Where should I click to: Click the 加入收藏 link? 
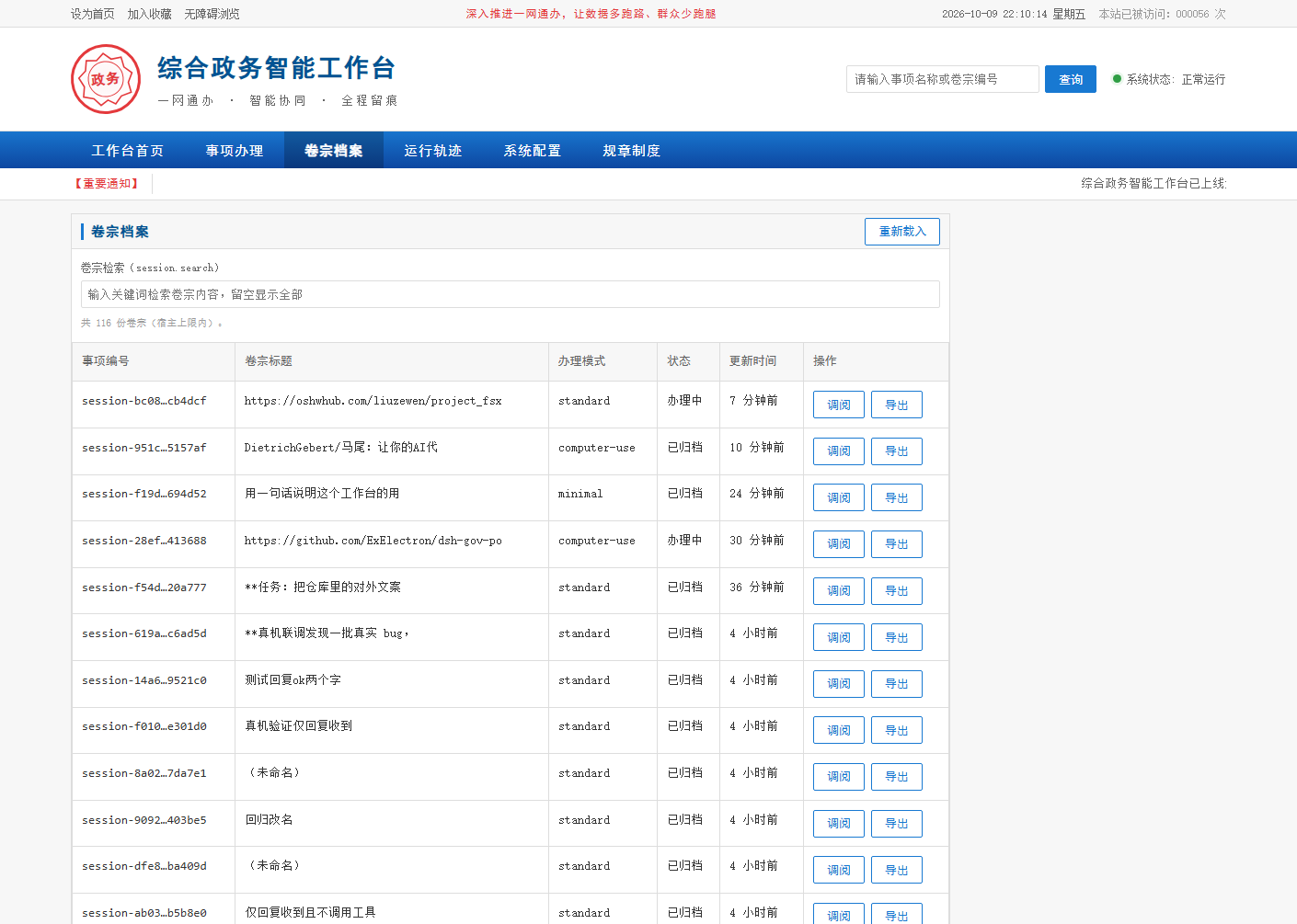click(150, 14)
